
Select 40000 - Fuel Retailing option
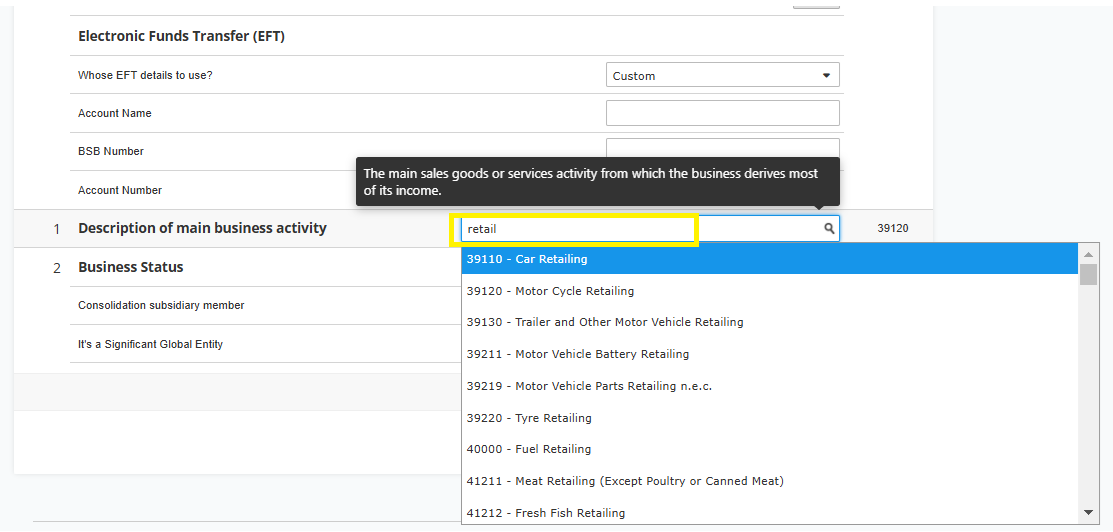pos(528,449)
